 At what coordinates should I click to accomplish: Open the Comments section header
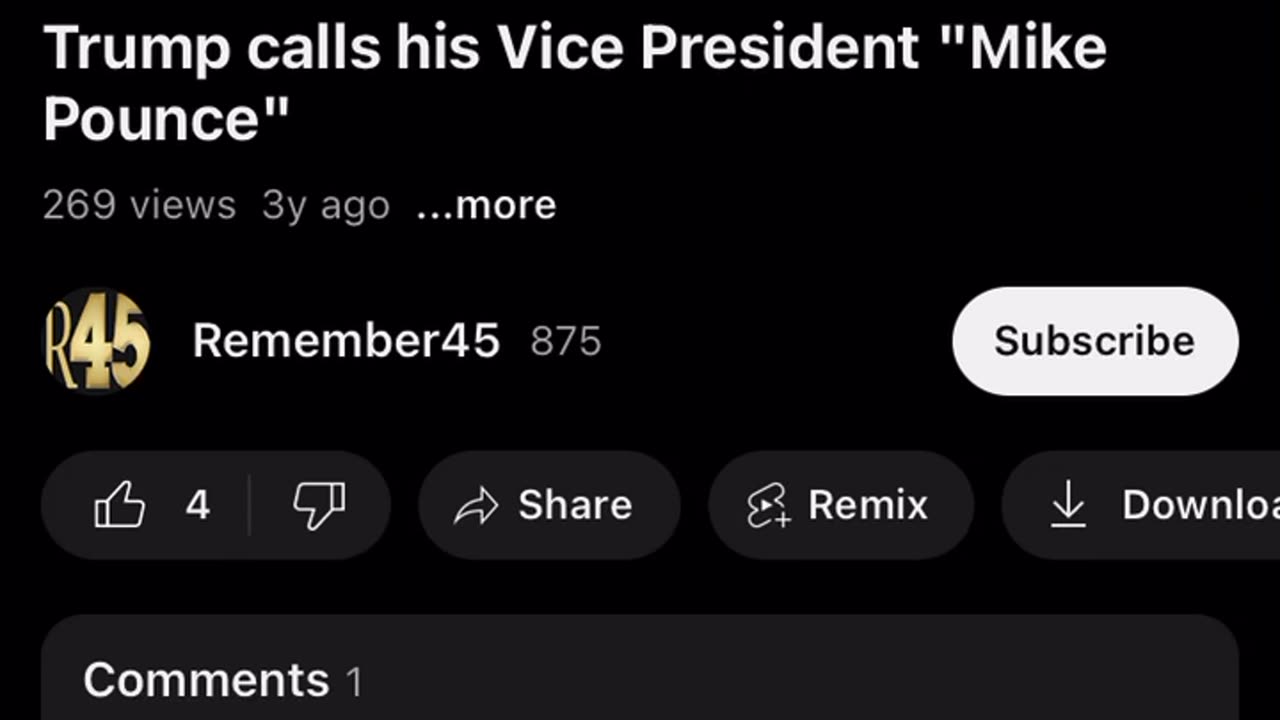pos(206,681)
